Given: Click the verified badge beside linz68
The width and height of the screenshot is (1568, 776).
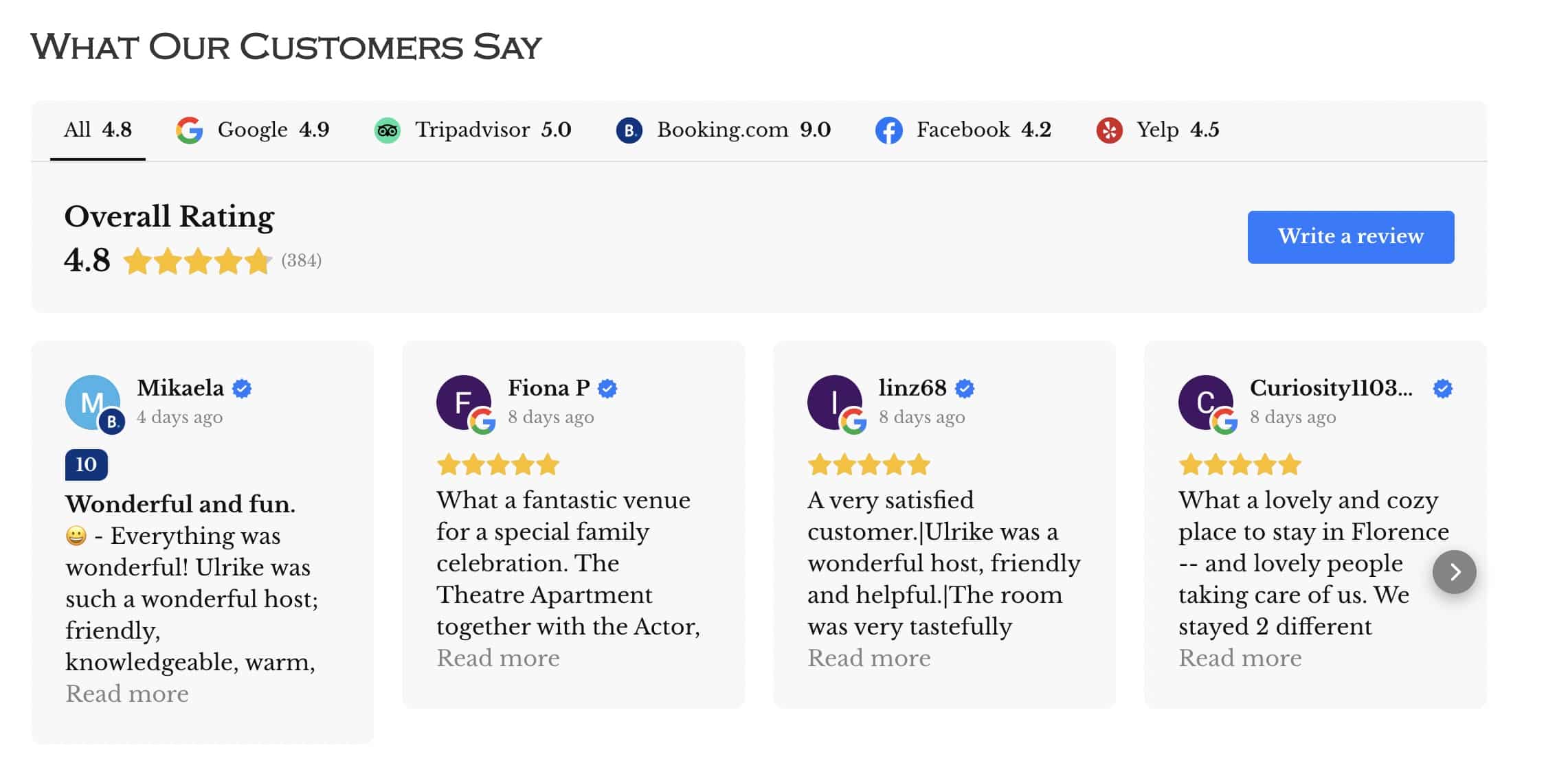Looking at the screenshot, I should click(965, 389).
